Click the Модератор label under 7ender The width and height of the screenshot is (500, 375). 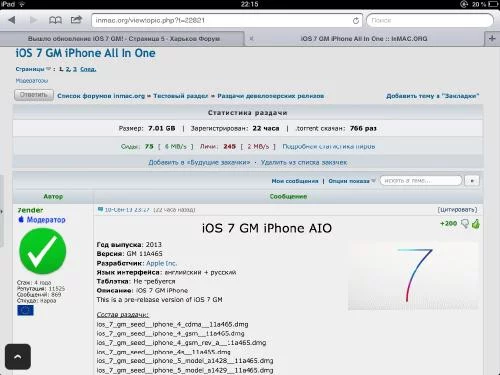click(46, 220)
